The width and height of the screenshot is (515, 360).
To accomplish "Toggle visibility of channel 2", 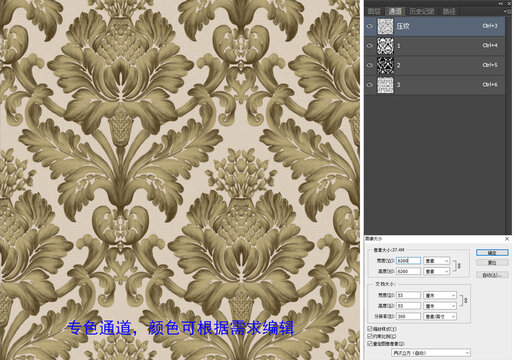I will click(x=370, y=65).
